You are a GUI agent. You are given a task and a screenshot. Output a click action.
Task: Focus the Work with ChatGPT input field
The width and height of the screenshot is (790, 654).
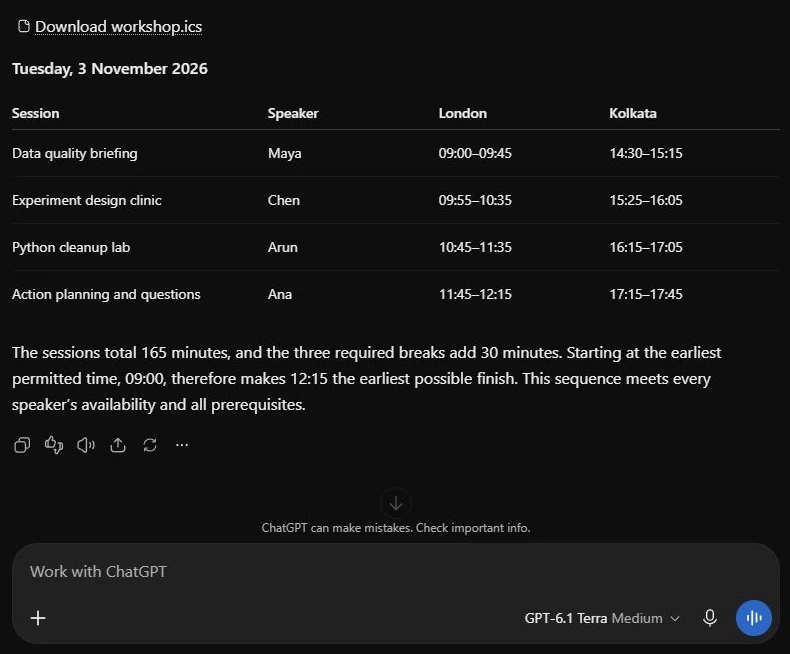click(x=396, y=572)
